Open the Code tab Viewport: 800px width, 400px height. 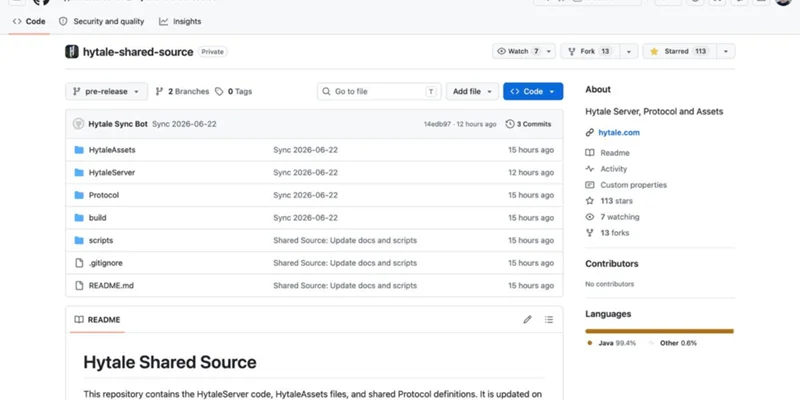(29, 21)
